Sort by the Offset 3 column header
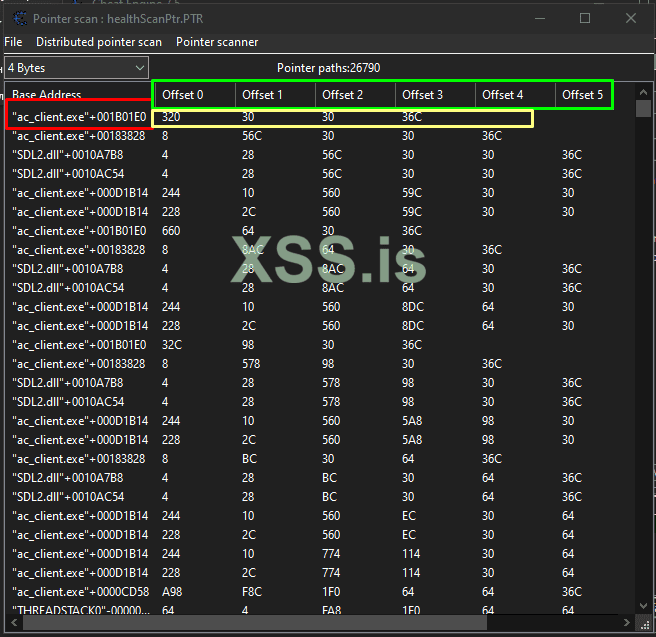This screenshot has width=656, height=637. coord(435,95)
